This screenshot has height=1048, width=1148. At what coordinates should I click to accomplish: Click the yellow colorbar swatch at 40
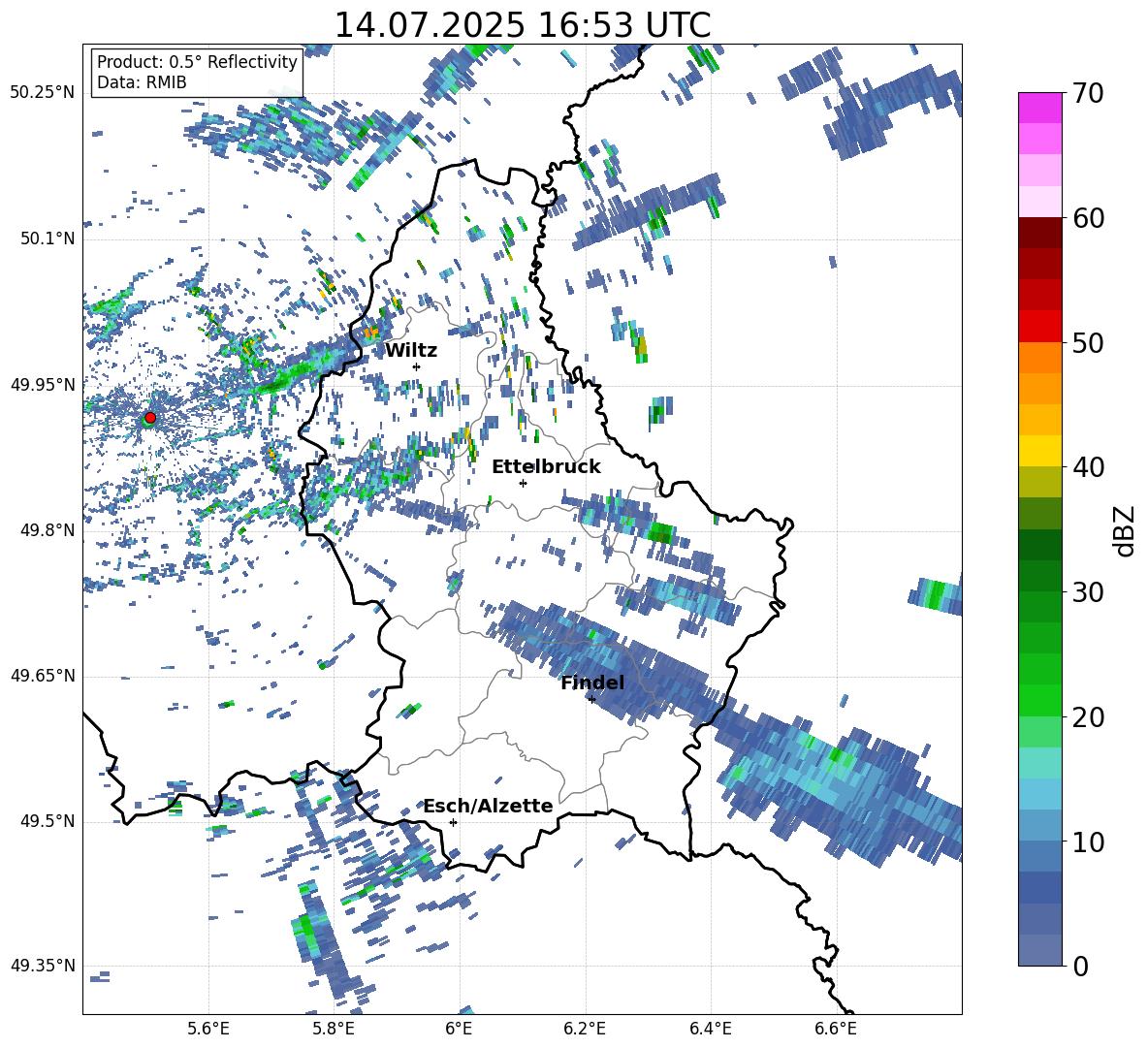1039,451
